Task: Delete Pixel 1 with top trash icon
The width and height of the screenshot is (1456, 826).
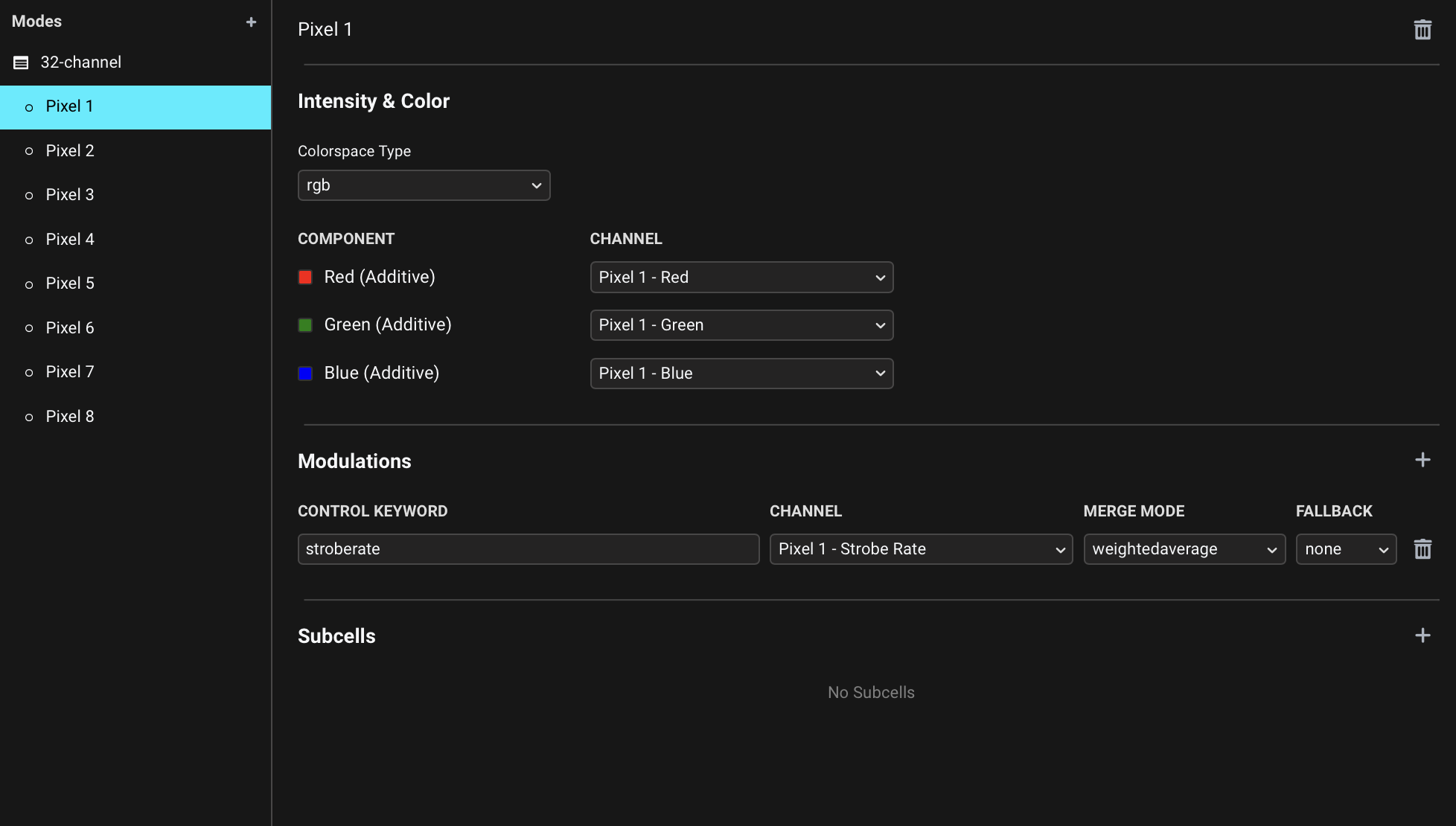Action: (1423, 30)
